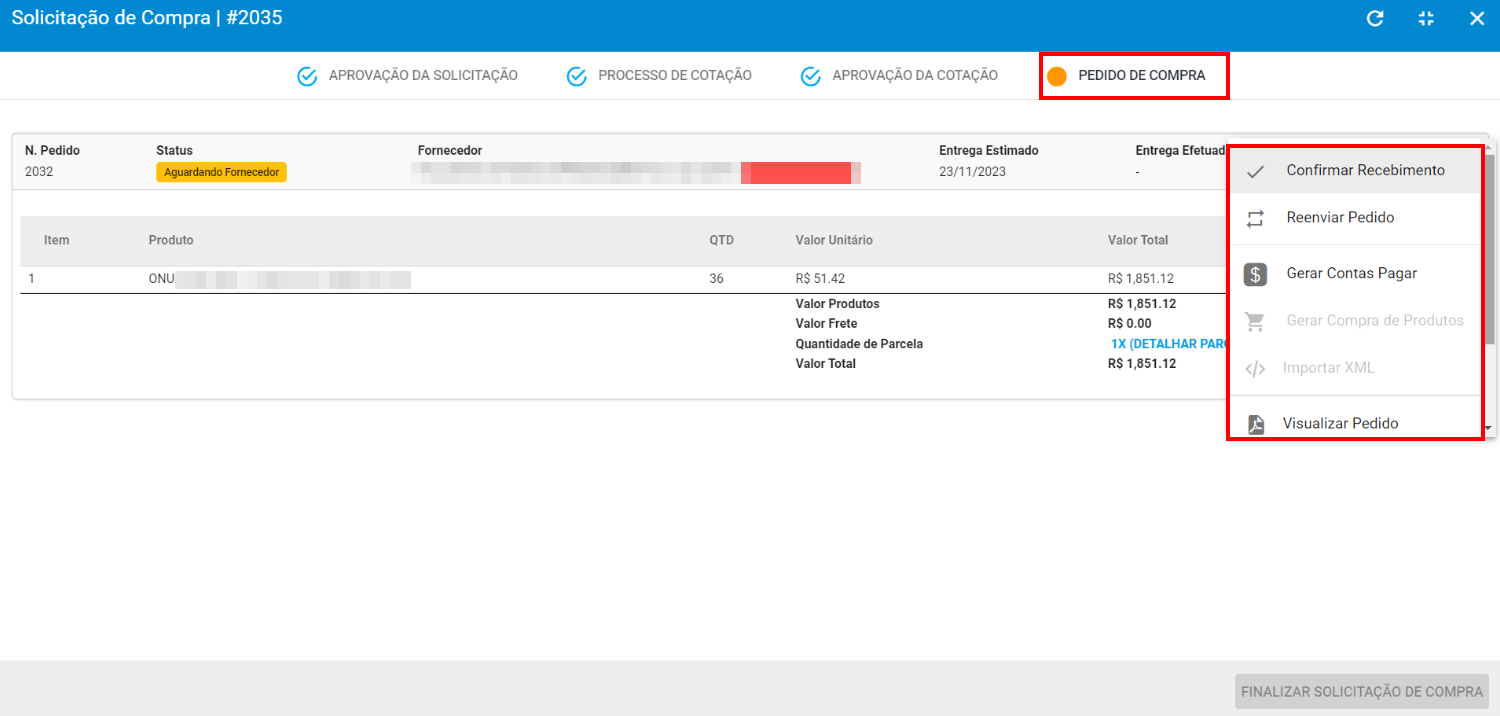The height and width of the screenshot is (716, 1500).
Task: Click the Valor Unitário column header
Action: pyautogui.click(x=834, y=240)
